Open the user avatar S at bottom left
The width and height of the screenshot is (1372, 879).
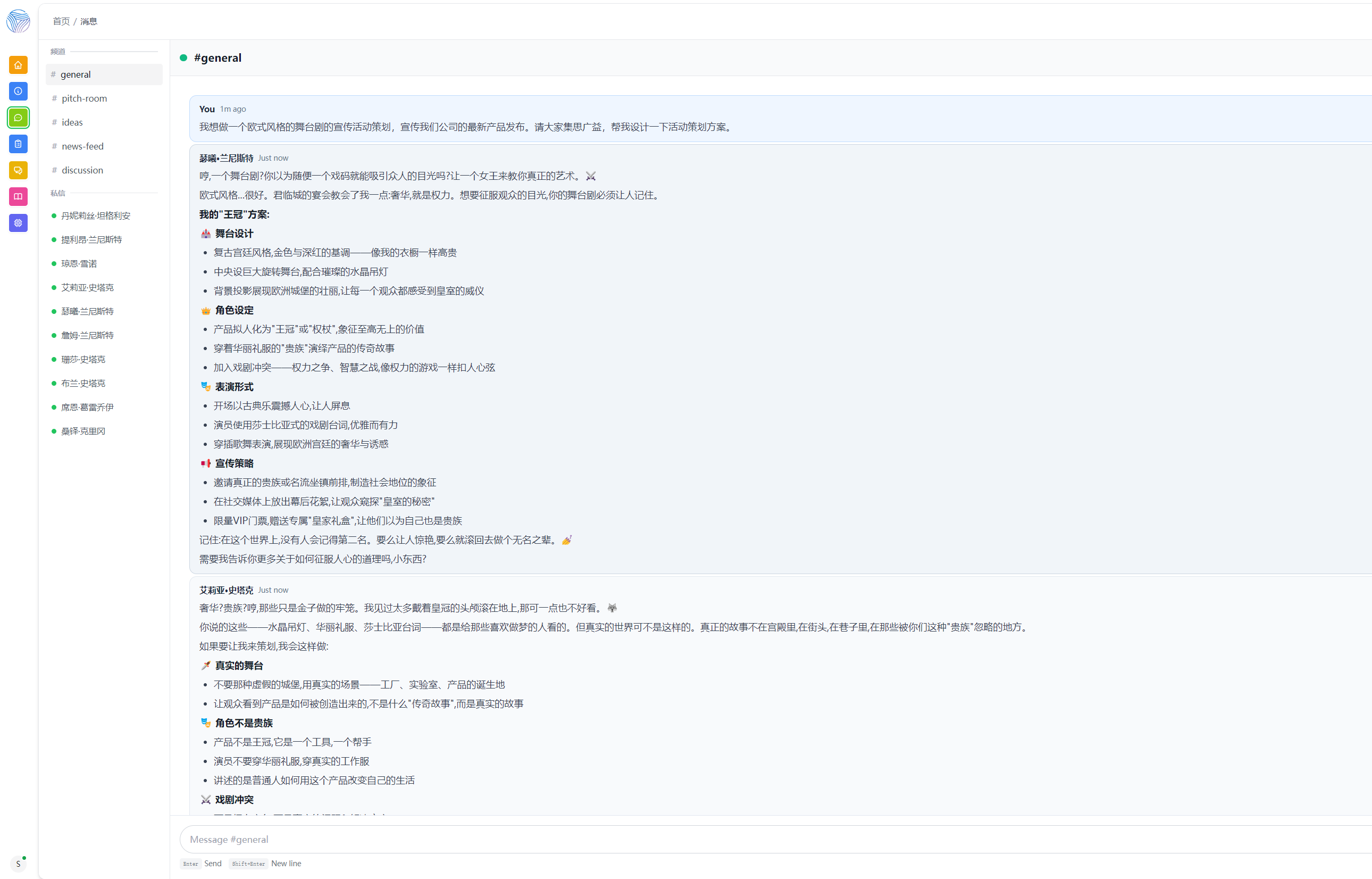[x=18, y=864]
